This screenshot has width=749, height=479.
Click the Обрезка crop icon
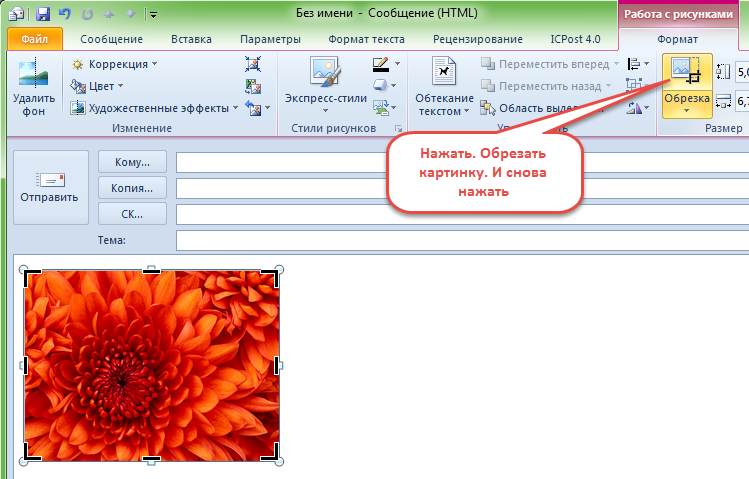pos(686,72)
